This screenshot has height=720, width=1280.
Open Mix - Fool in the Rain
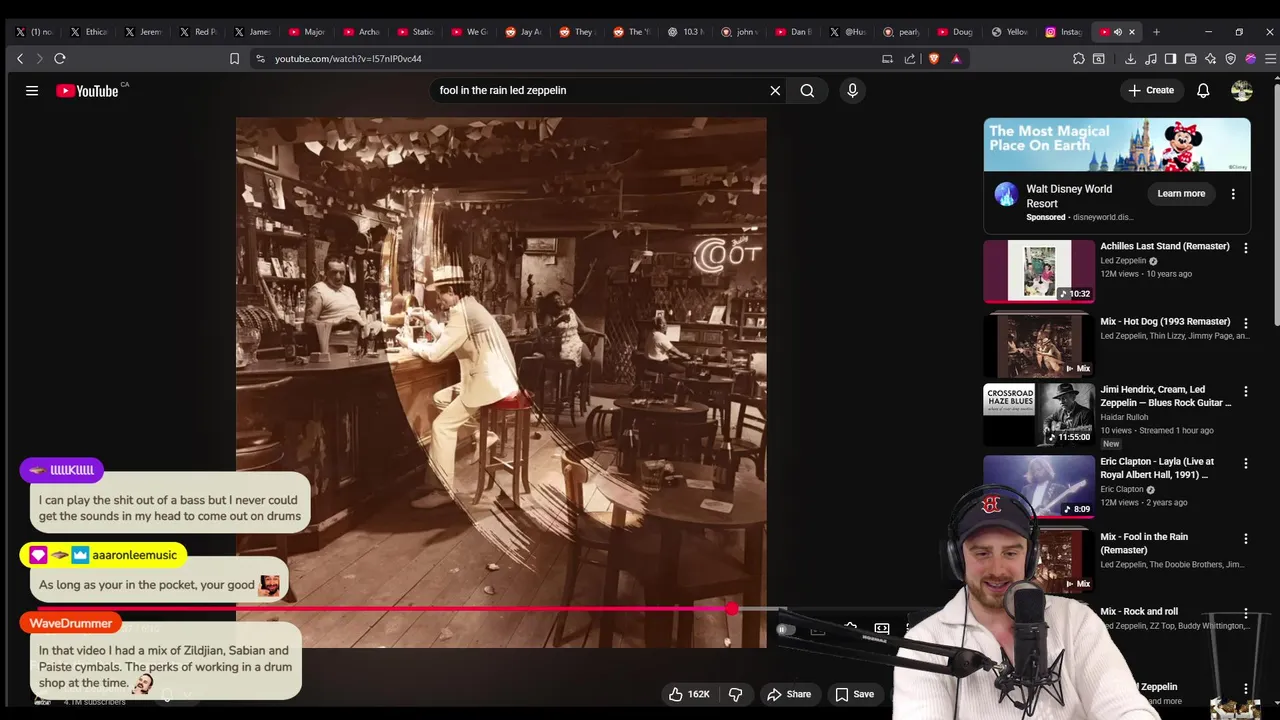click(1144, 543)
